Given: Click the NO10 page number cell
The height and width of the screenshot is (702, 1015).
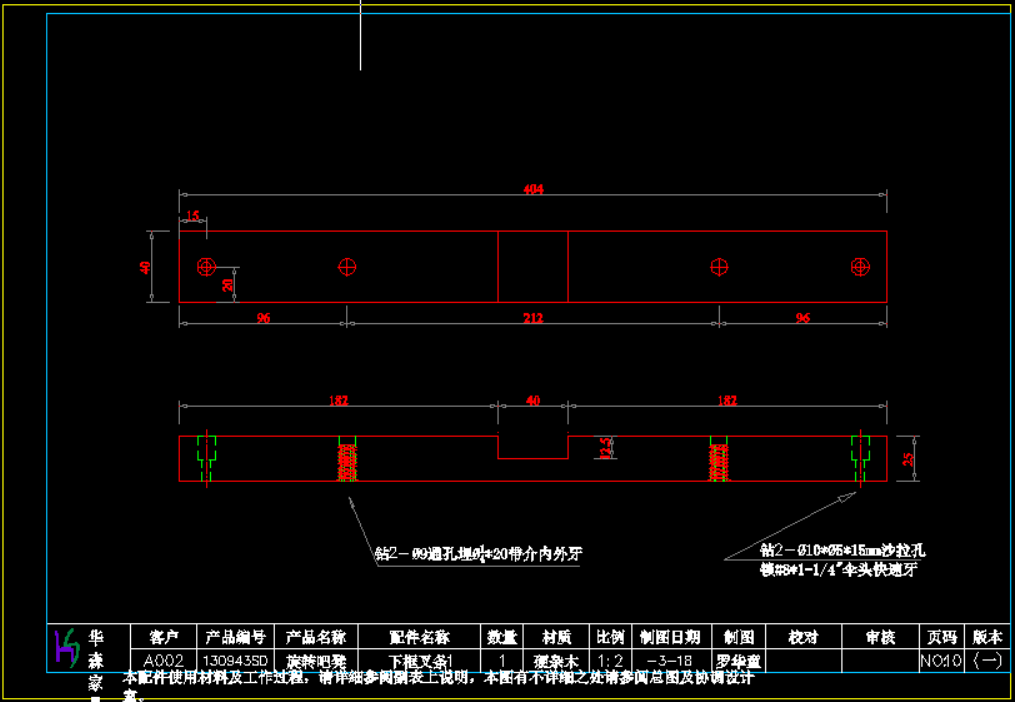Looking at the screenshot, I should [x=941, y=661].
